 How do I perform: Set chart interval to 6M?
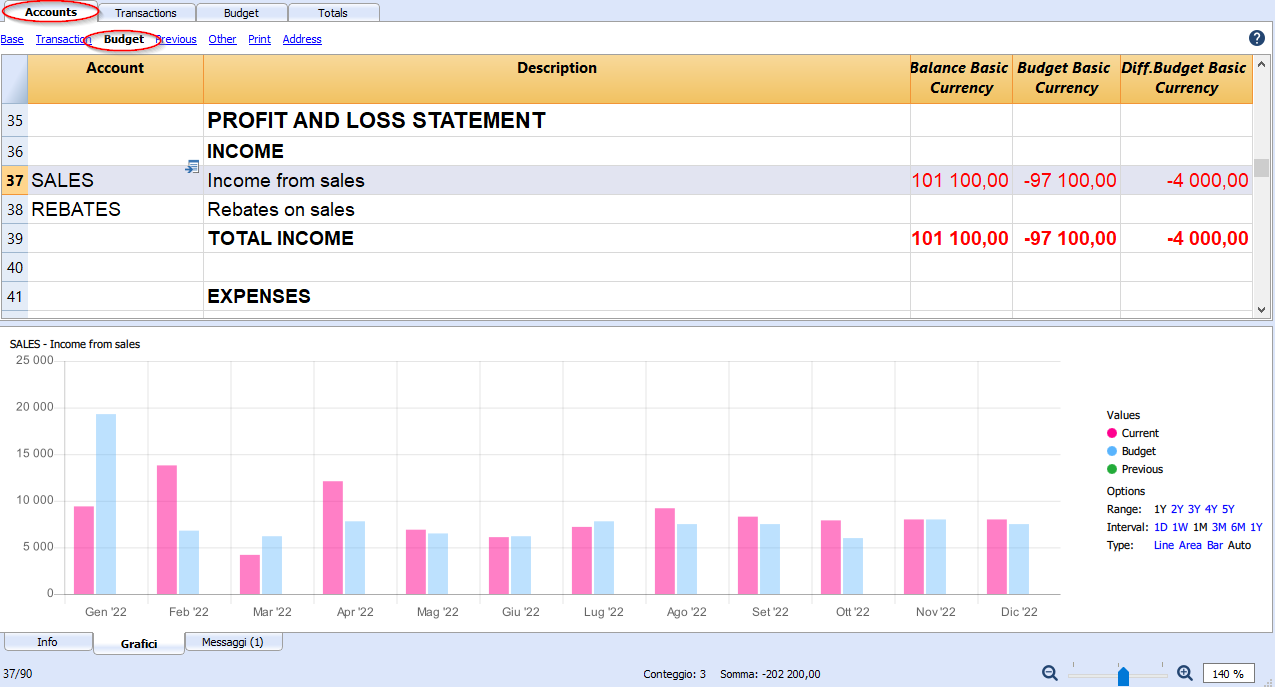pos(1238,527)
